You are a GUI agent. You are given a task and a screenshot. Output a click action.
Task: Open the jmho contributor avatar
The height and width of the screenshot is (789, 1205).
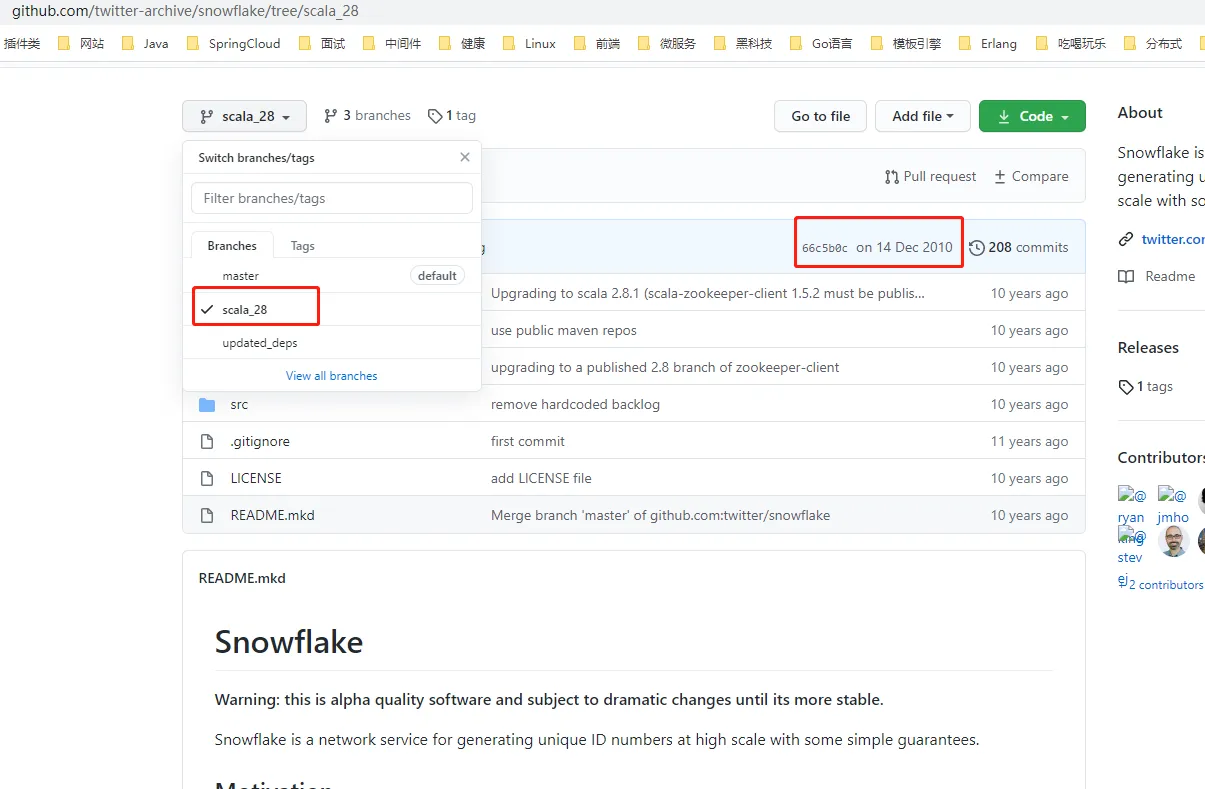click(1173, 505)
